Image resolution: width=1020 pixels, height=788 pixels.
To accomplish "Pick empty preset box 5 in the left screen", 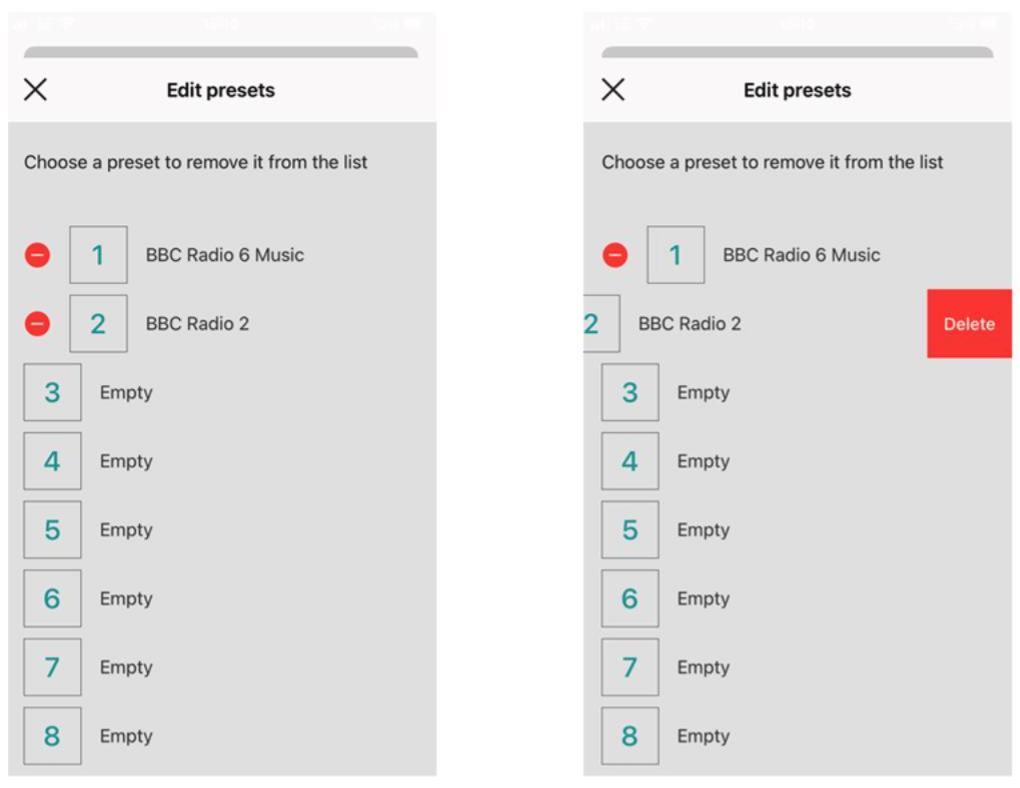I will [52, 530].
